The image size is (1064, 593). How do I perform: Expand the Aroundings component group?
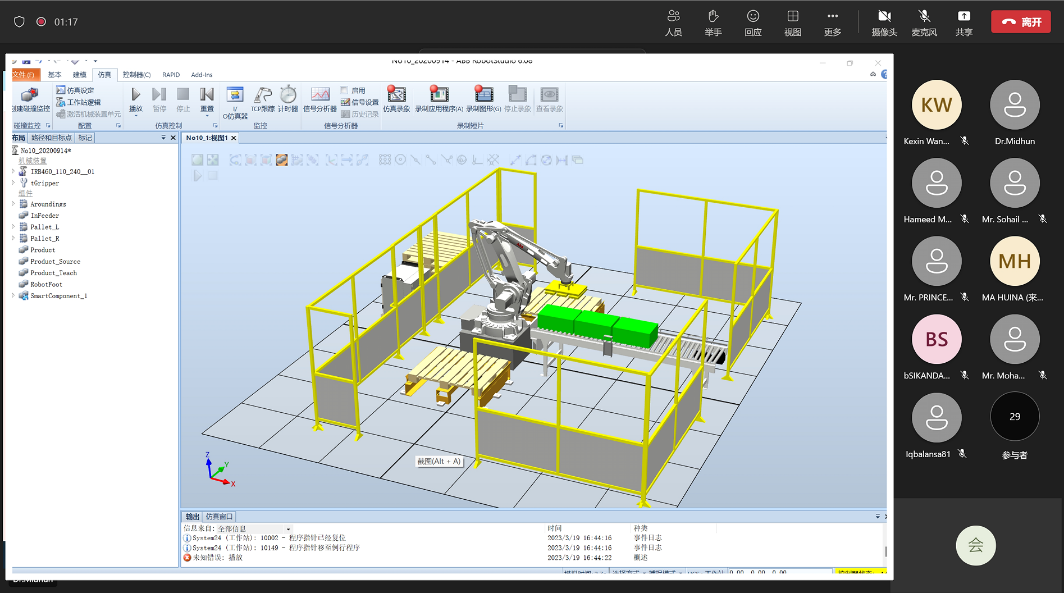point(14,204)
